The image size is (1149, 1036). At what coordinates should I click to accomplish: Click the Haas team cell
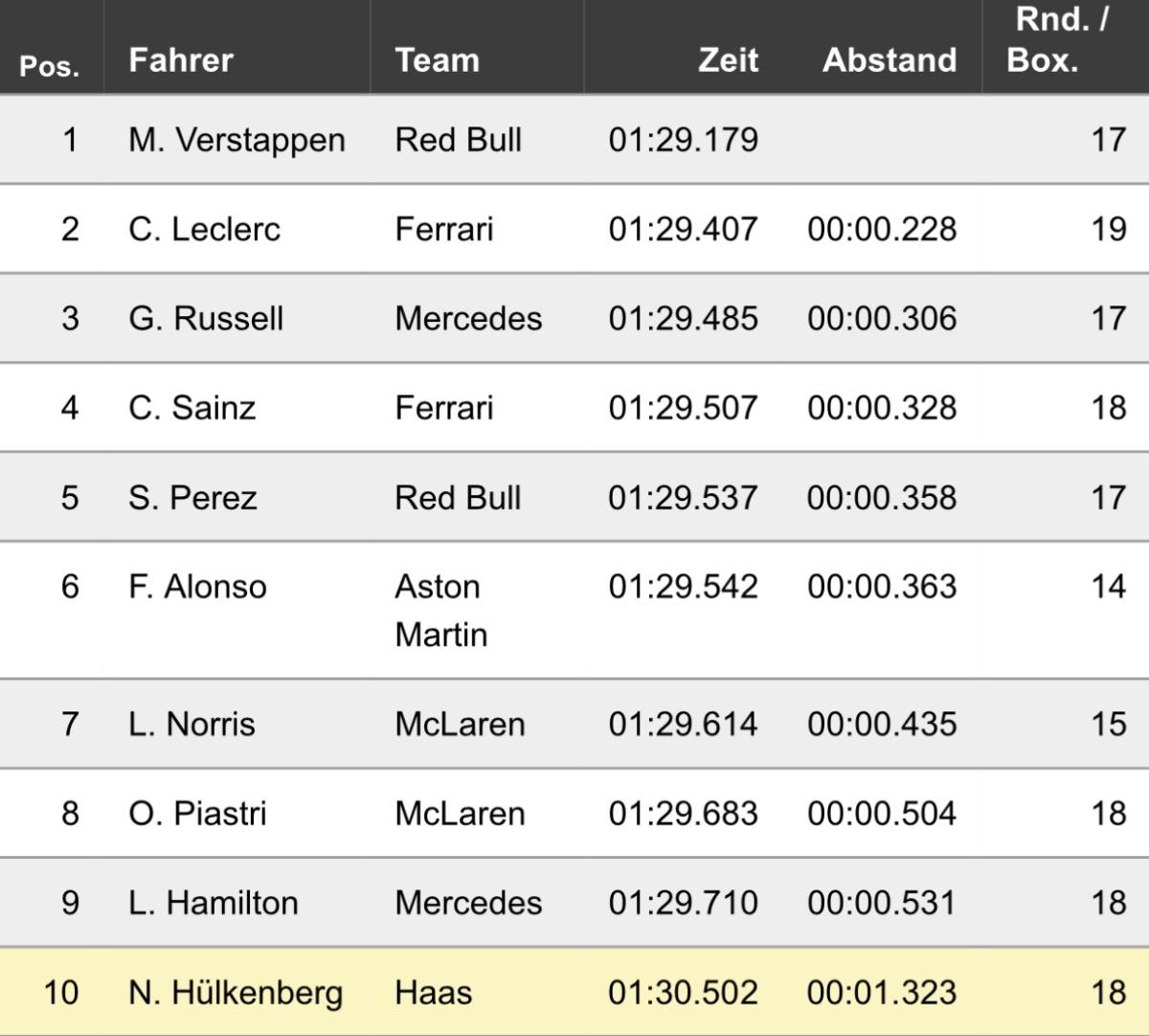pyautogui.click(x=433, y=993)
